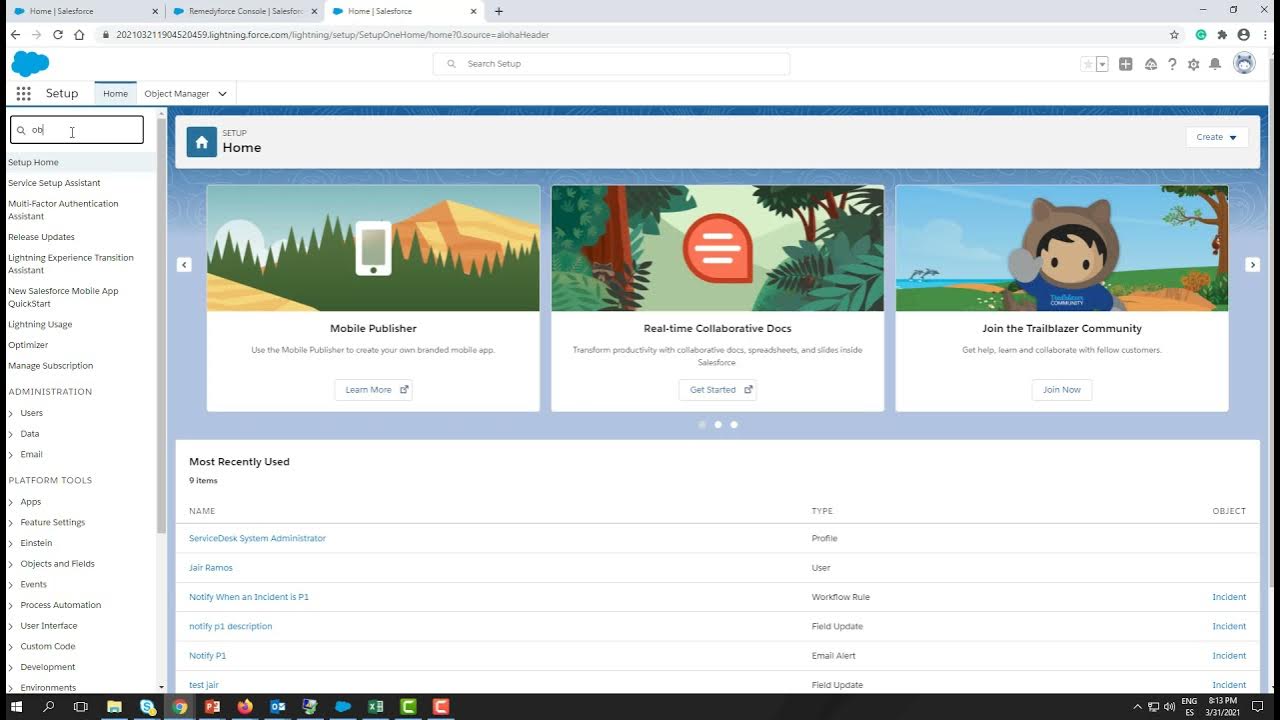Open Firefox from the taskbar
Screen dimensions: 1280x720
tap(245, 707)
